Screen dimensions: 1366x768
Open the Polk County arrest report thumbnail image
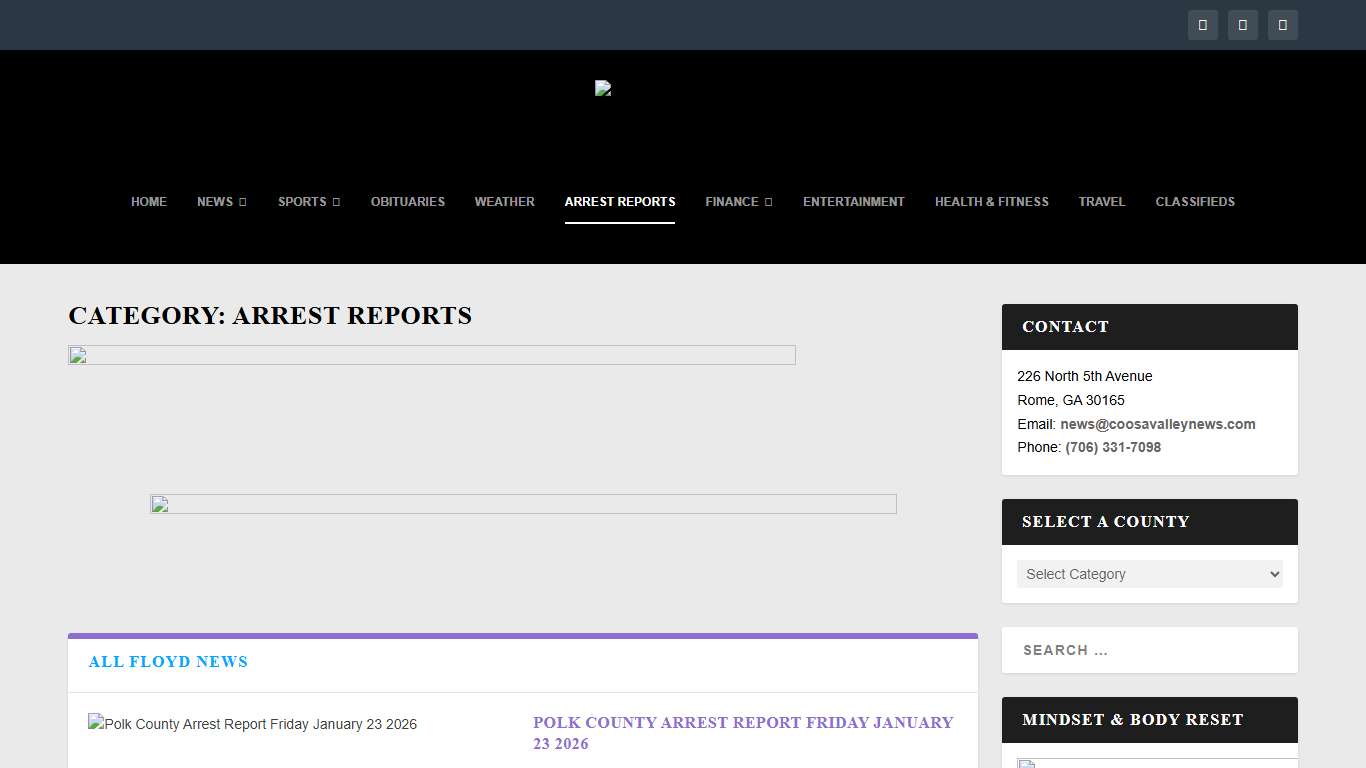pos(252,723)
